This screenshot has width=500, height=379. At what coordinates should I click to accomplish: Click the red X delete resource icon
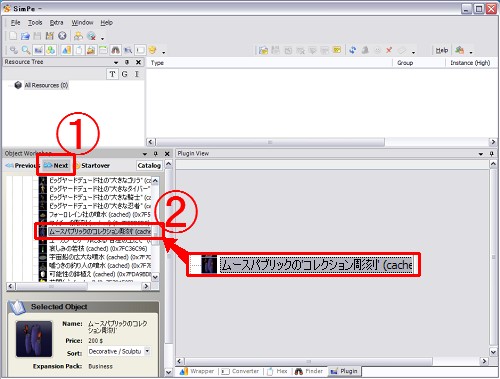click(389, 50)
